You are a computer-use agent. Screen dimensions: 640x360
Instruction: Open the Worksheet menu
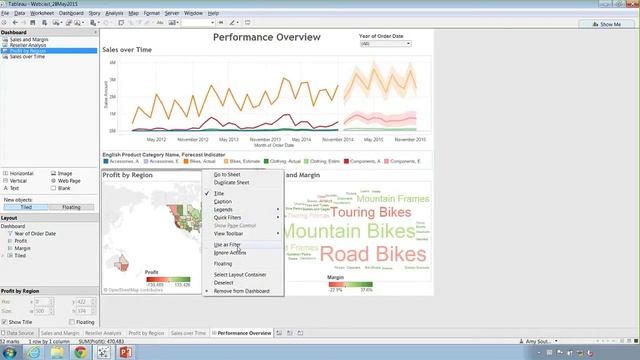[x=42, y=13]
